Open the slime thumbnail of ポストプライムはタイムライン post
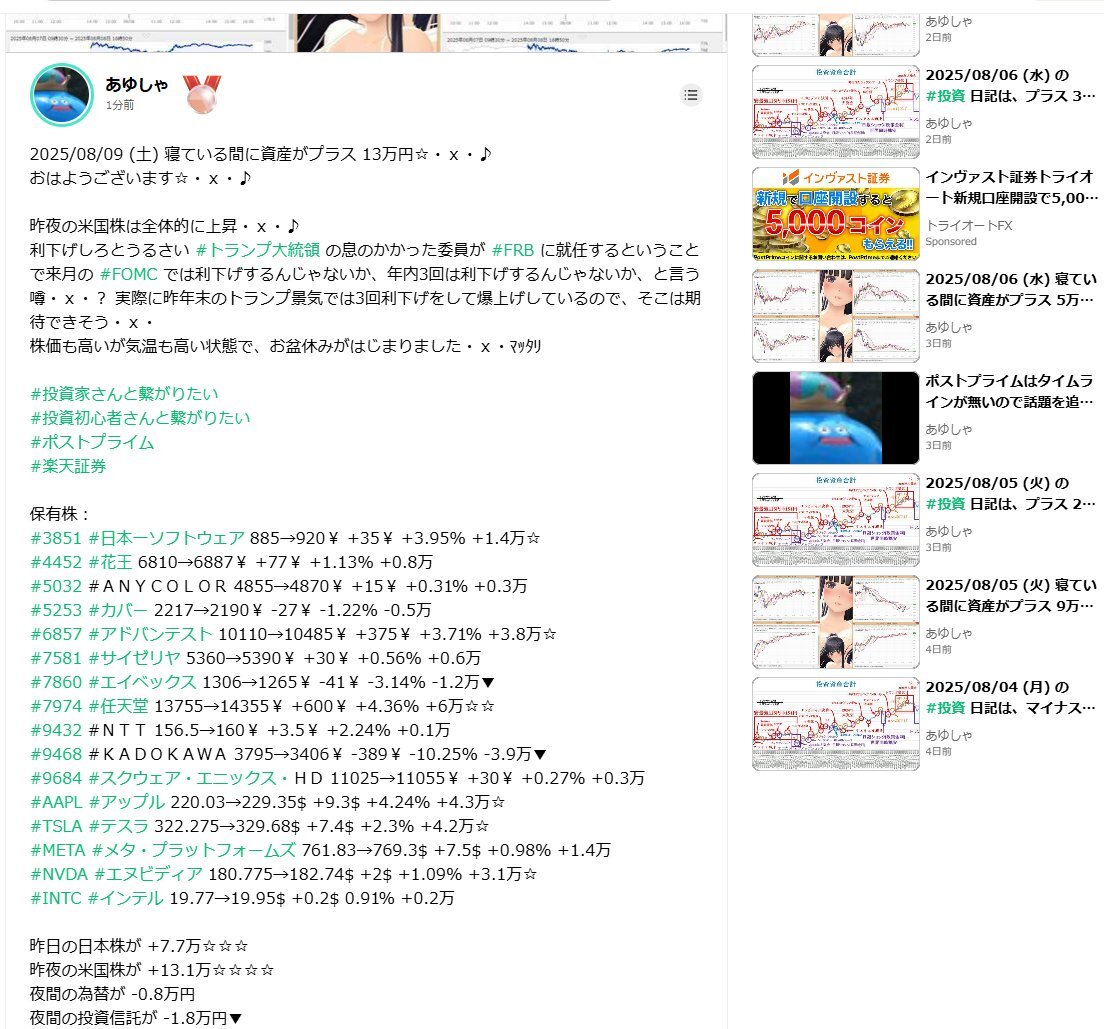This screenshot has width=1104, height=1029. [836, 418]
